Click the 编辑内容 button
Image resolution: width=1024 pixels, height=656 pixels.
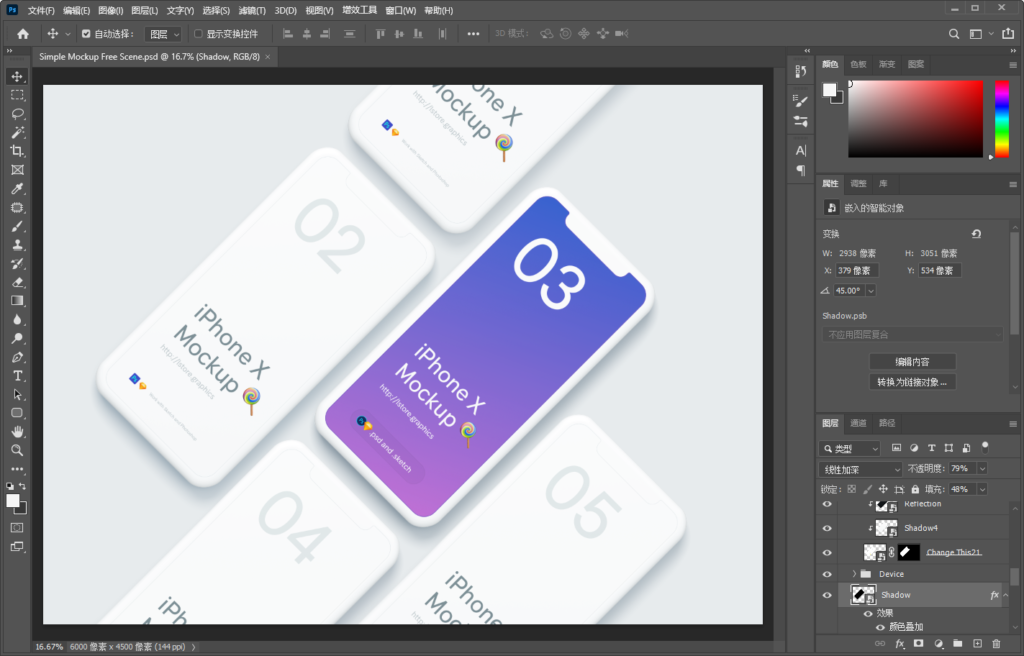[x=912, y=361]
